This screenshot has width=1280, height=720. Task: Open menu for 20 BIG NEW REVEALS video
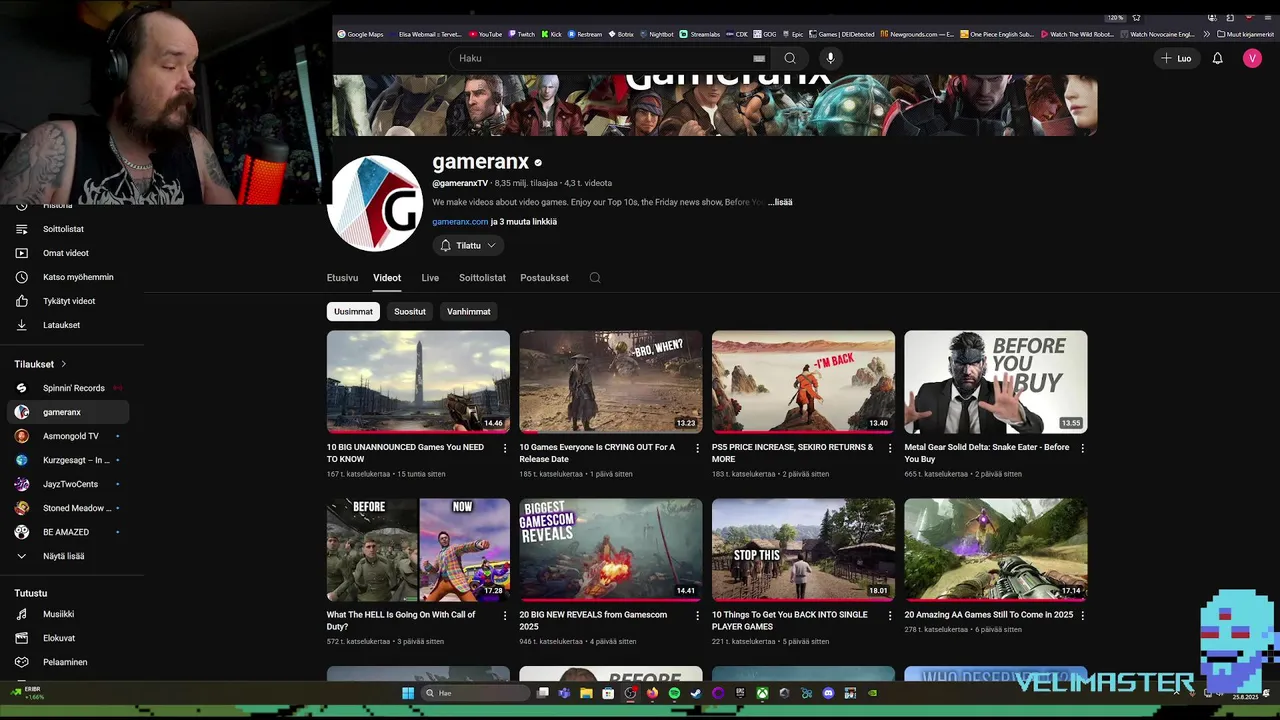click(698, 616)
